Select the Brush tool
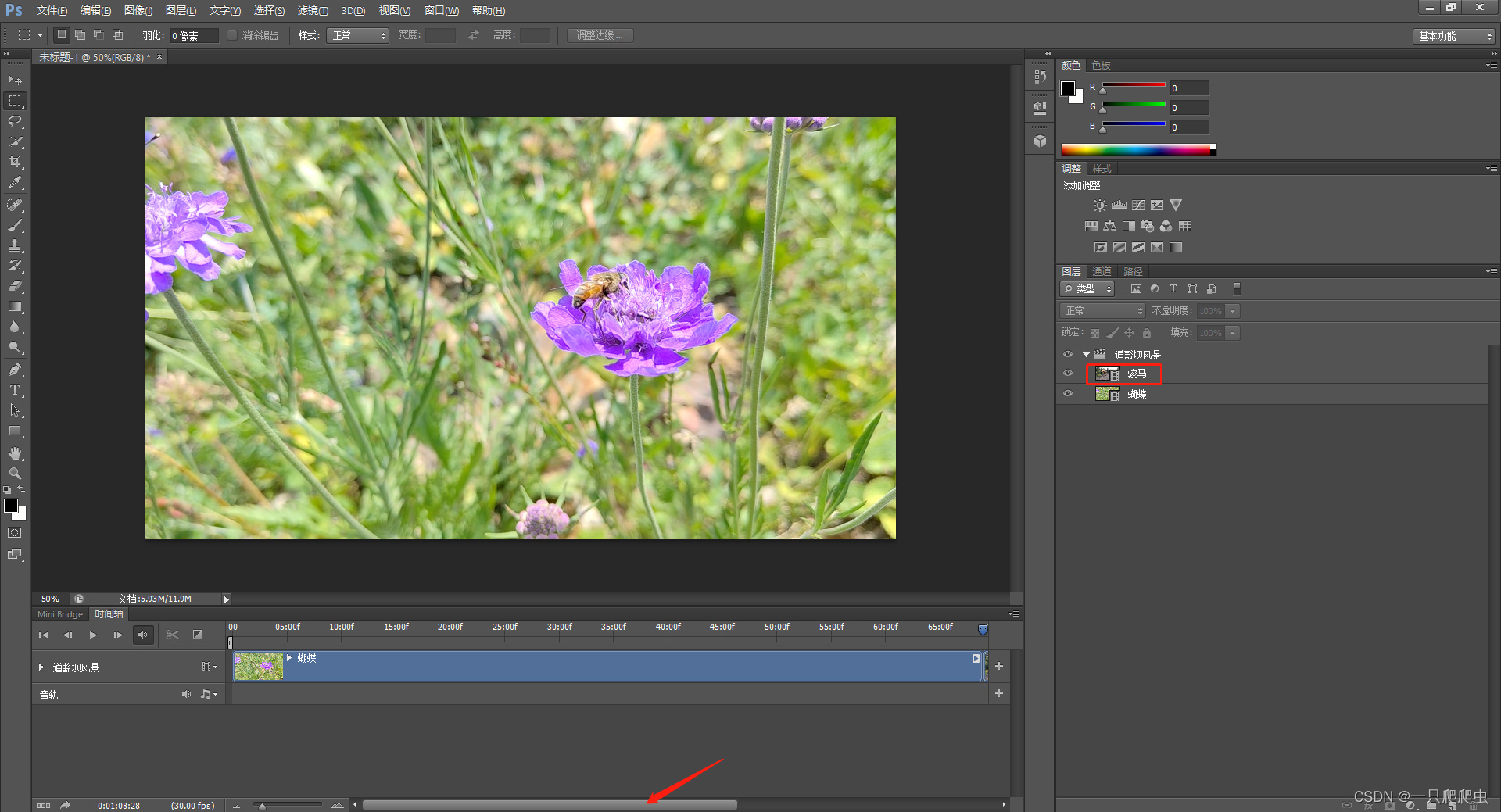This screenshot has height=812, width=1501. [x=15, y=225]
